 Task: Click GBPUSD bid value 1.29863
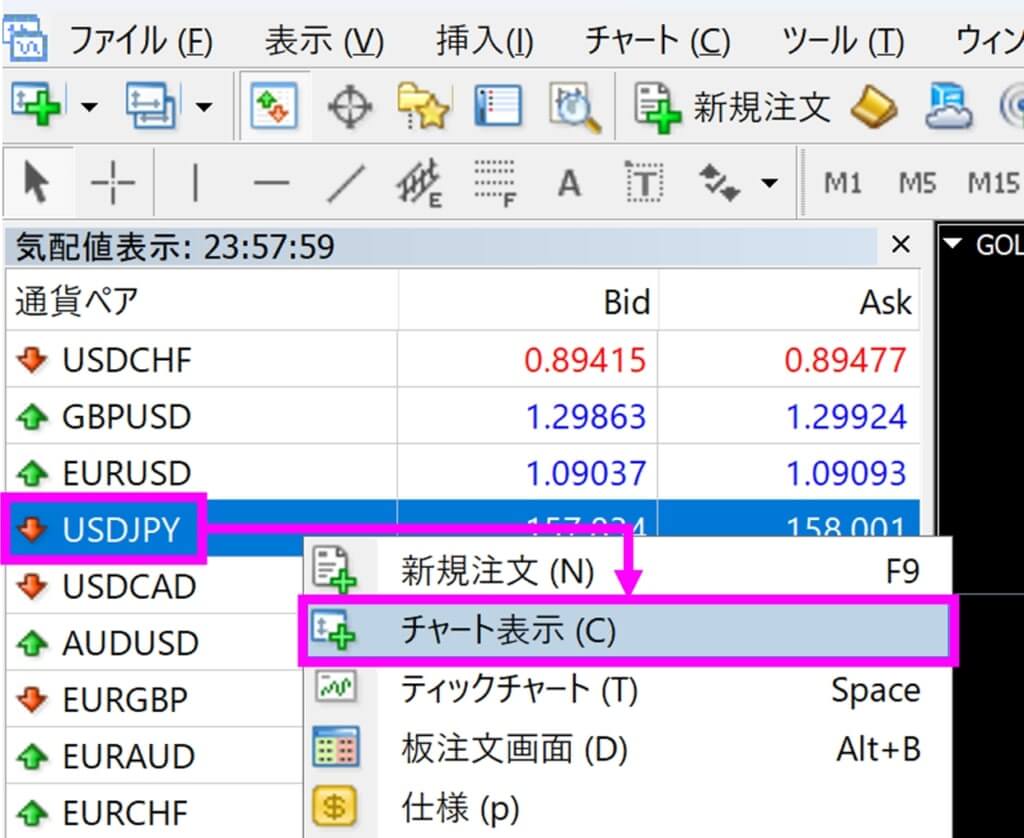(x=586, y=417)
